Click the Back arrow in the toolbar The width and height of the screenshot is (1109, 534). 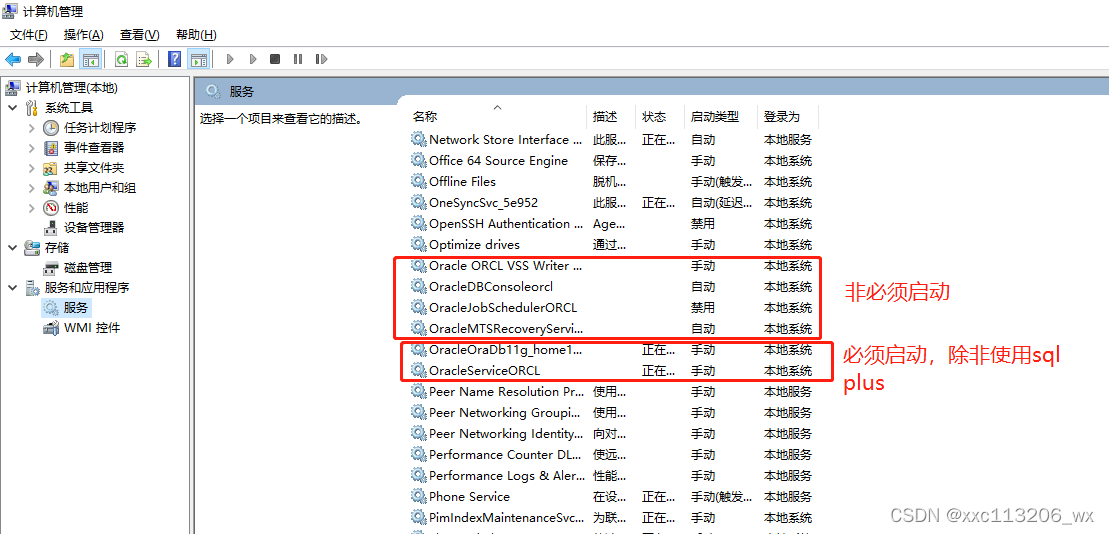(x=13, y=59)
